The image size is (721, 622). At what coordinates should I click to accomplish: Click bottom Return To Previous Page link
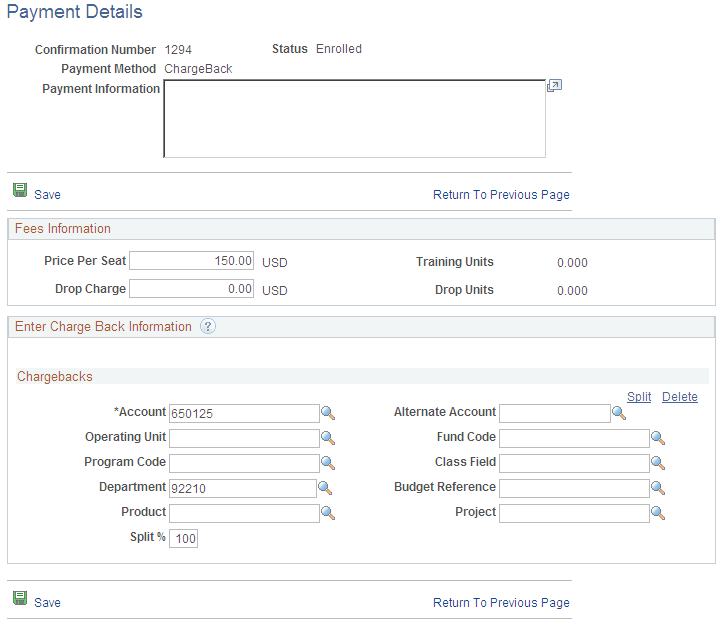coord(501,603)
